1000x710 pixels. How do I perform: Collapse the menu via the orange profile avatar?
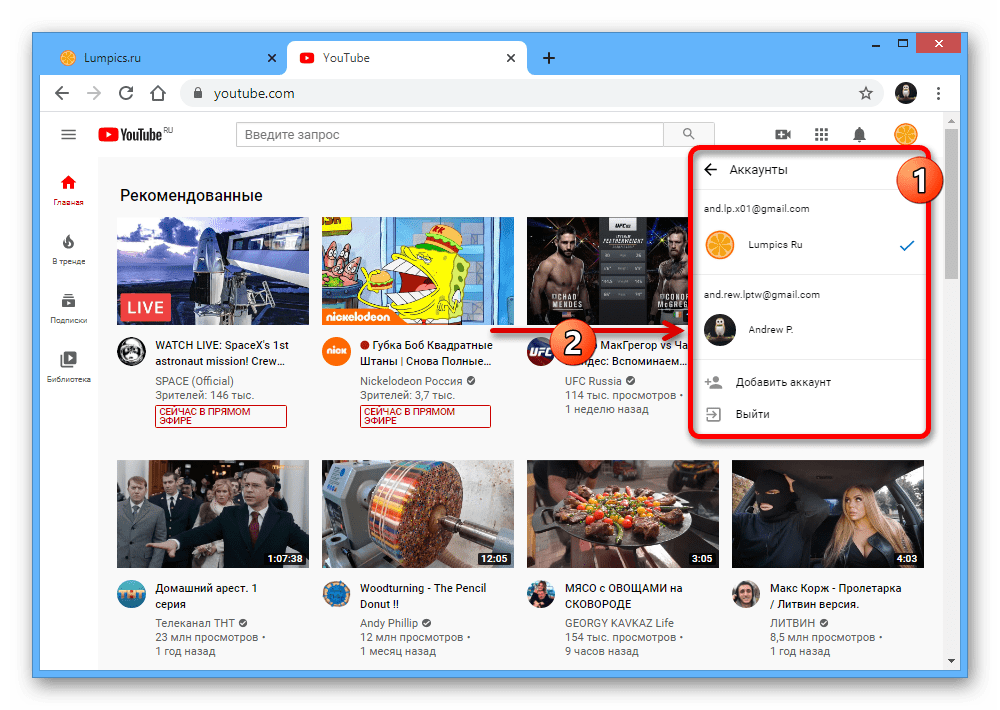[x=905, y=135]
